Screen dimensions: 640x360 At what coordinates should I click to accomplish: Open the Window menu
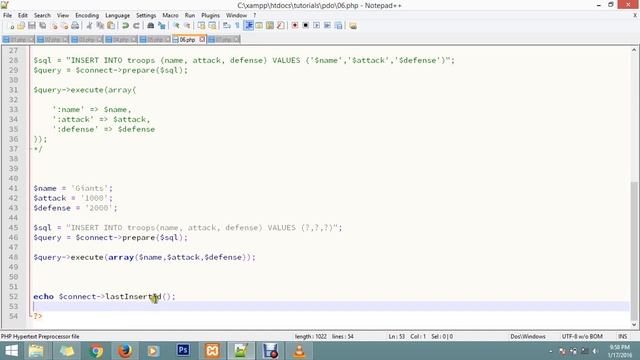pyautogui.click(x=236, y=15)
